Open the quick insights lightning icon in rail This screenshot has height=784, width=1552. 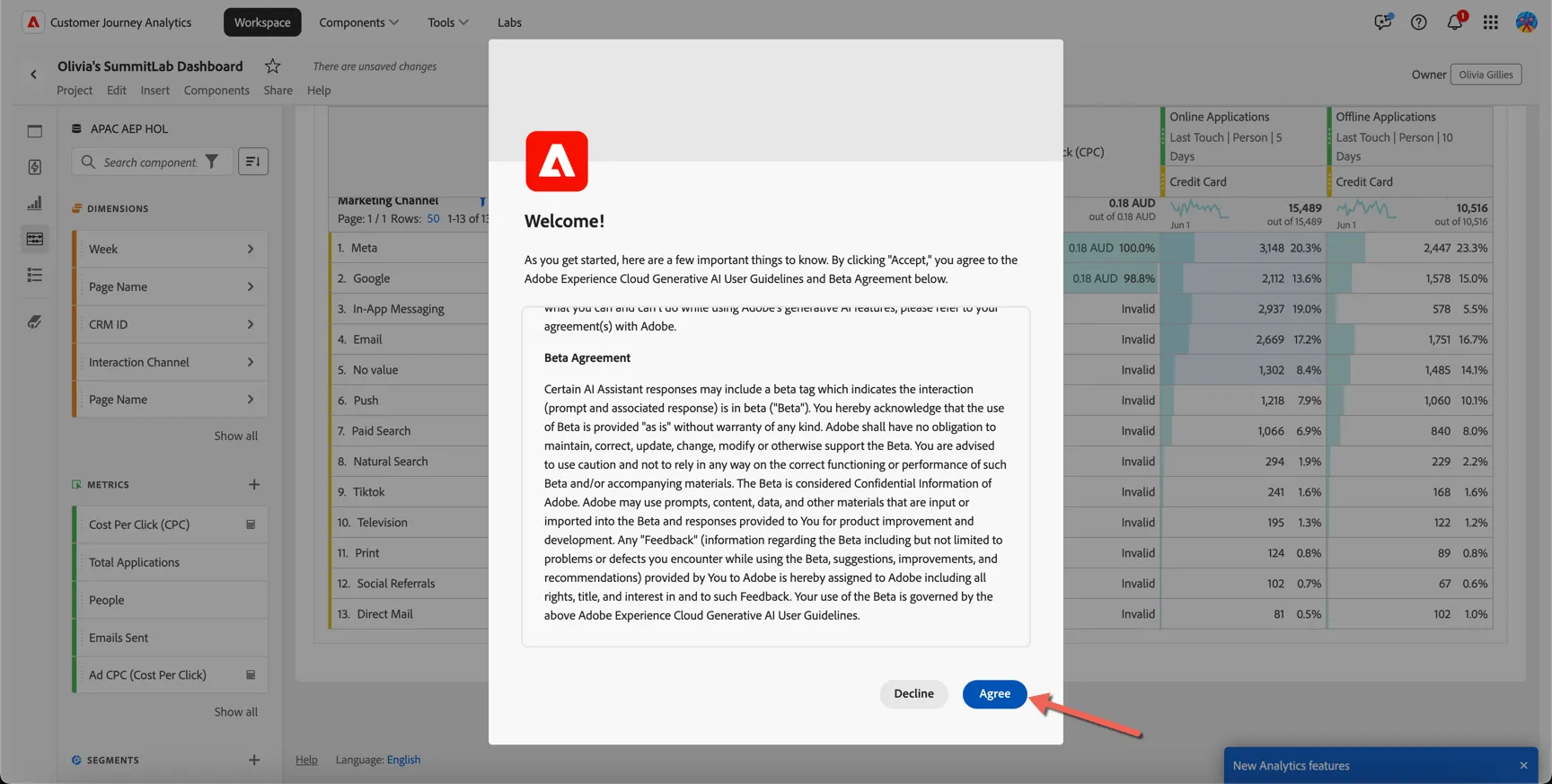pyautogui.click(x=35, y=167)
